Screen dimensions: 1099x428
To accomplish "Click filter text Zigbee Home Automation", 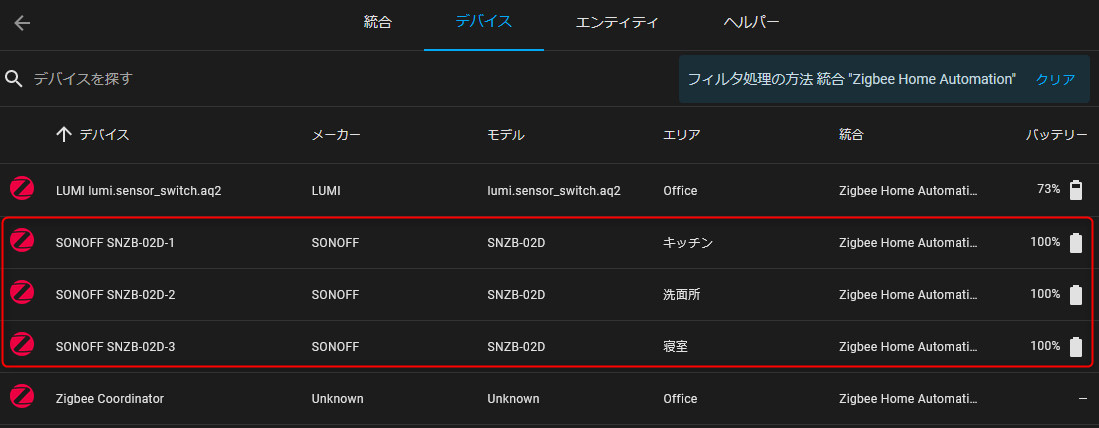I will (932, 79).
